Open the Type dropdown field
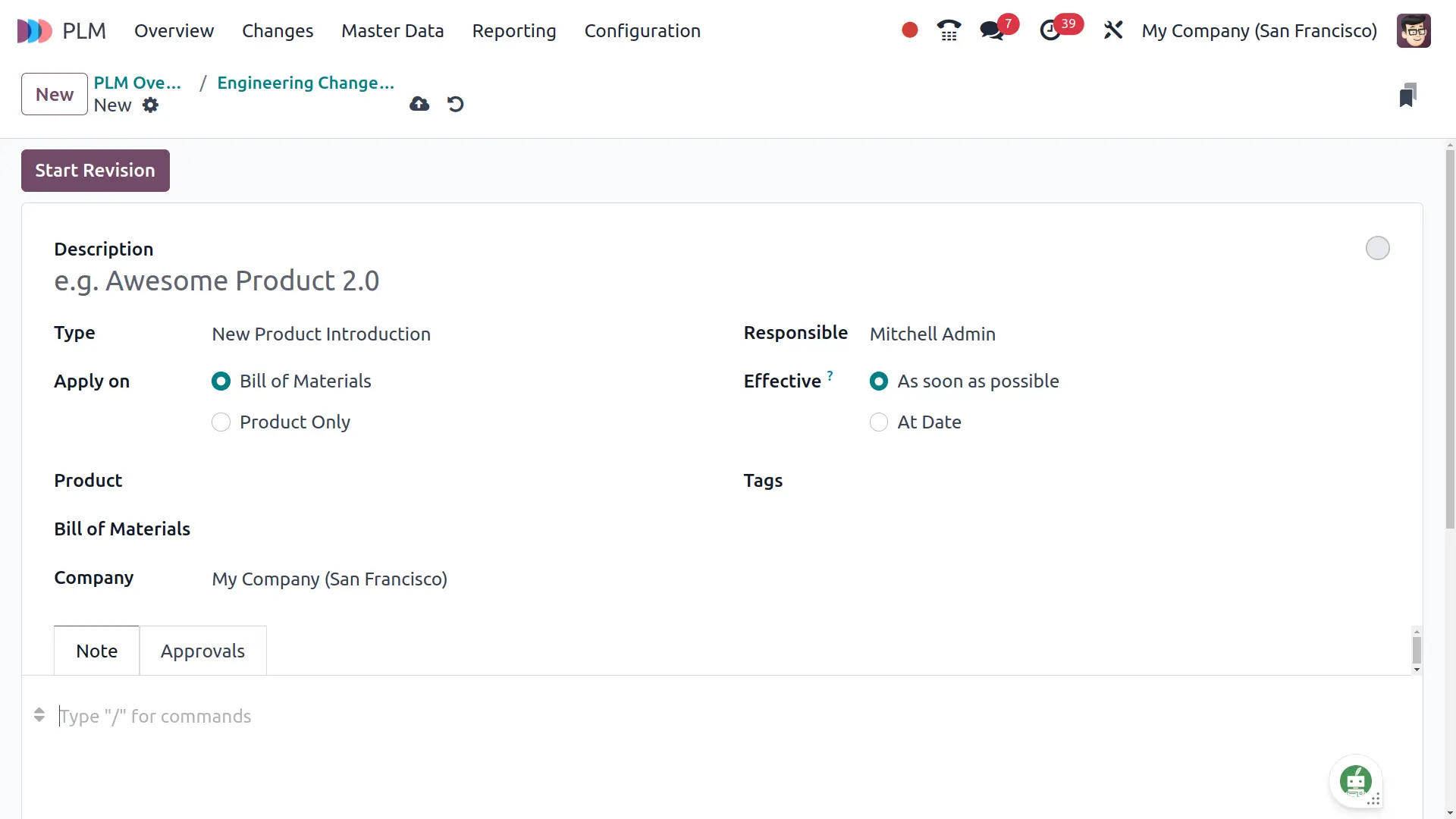This screenshot has width=1456, height=819. [x=321, y=334]
